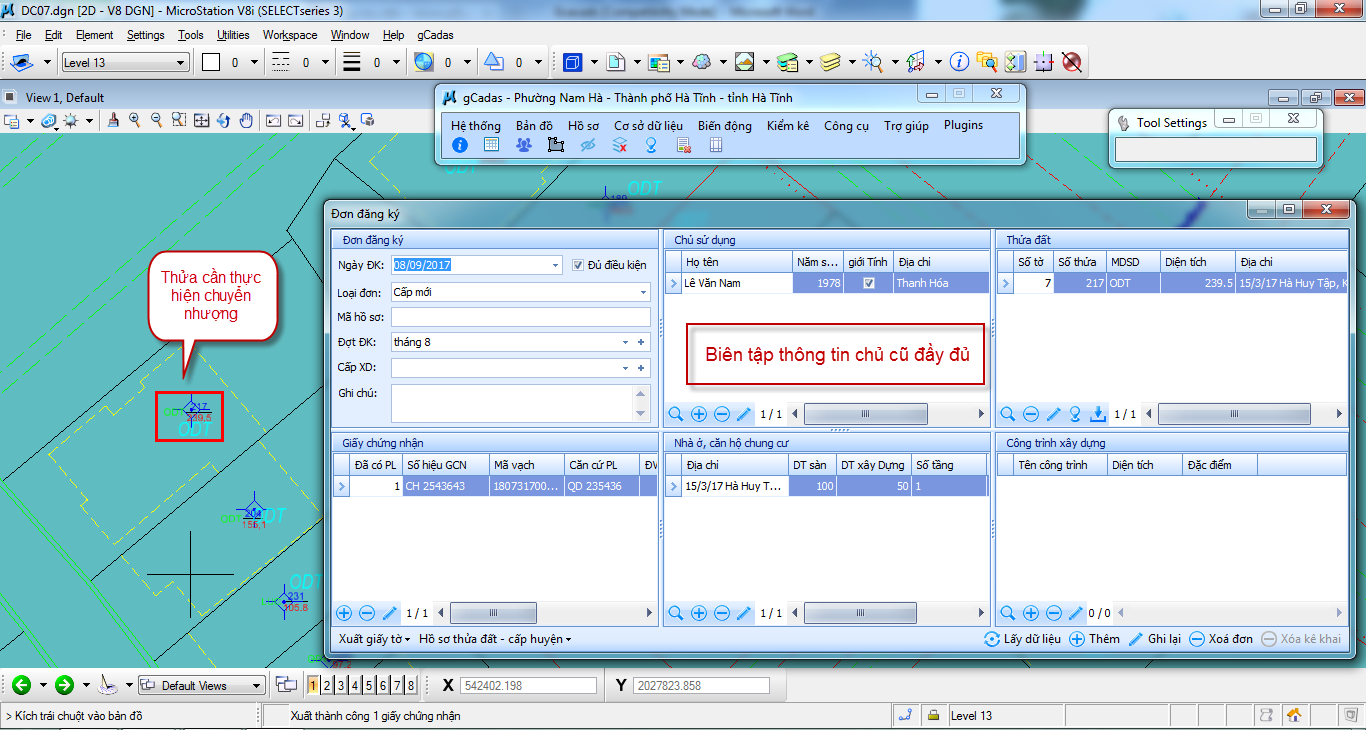Click the Zoom In magnifier icon
Image resolution: width=1366 pixels, height=730 pixels.
pyautogui.click(x=134, y=120)
